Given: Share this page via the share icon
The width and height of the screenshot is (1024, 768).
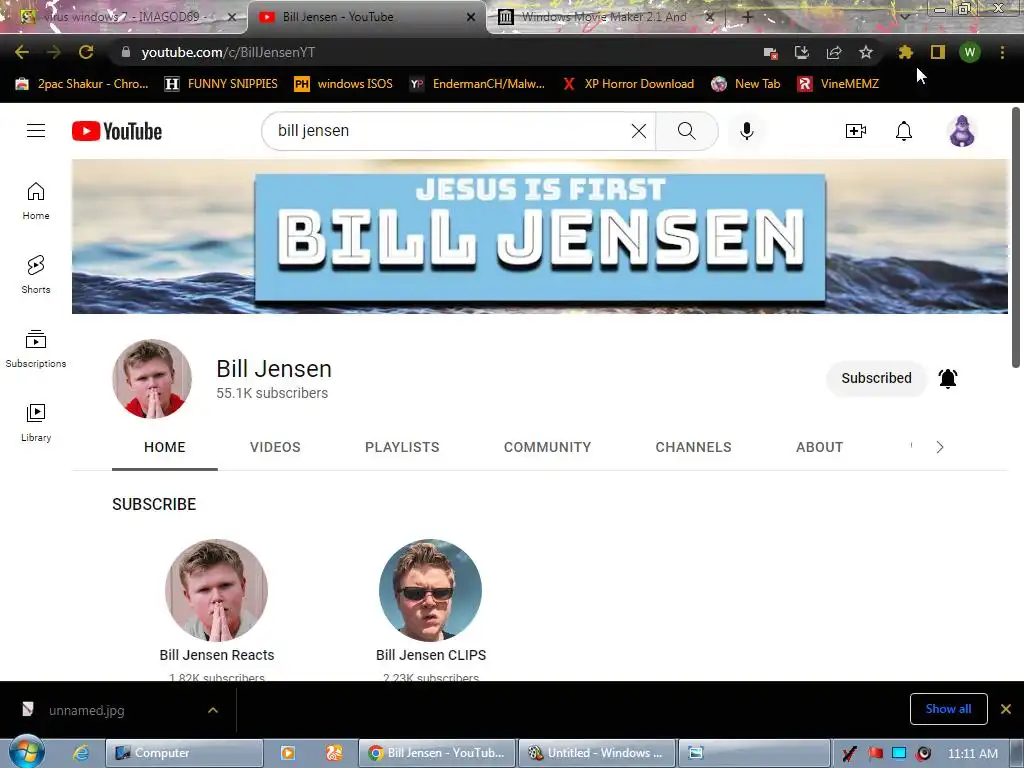Looking at the screenshot, I should (x=834, y=52).
